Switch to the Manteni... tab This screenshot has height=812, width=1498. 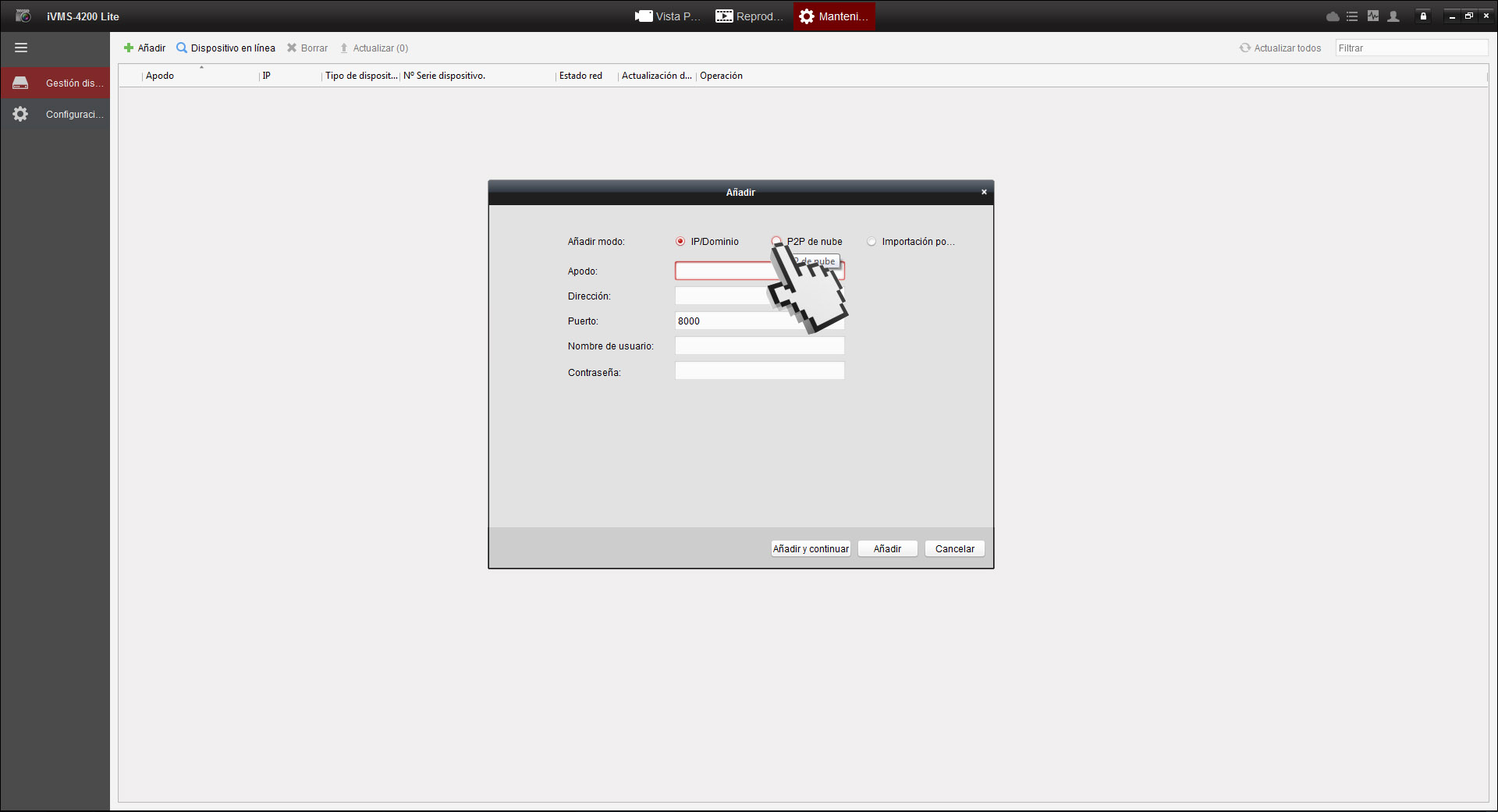point(834,16)
